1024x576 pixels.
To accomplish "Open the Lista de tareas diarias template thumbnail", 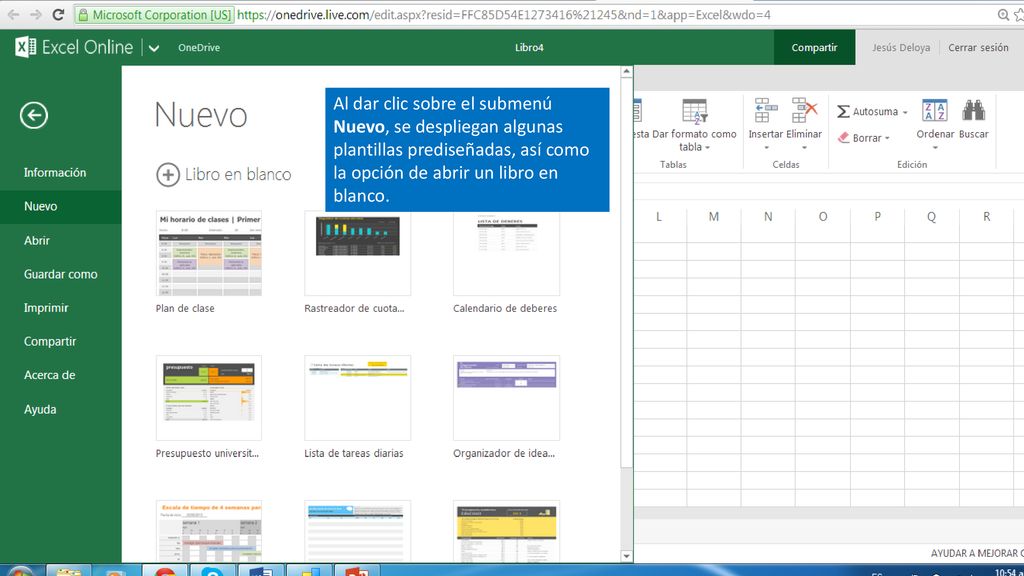I will coord(358,398).
